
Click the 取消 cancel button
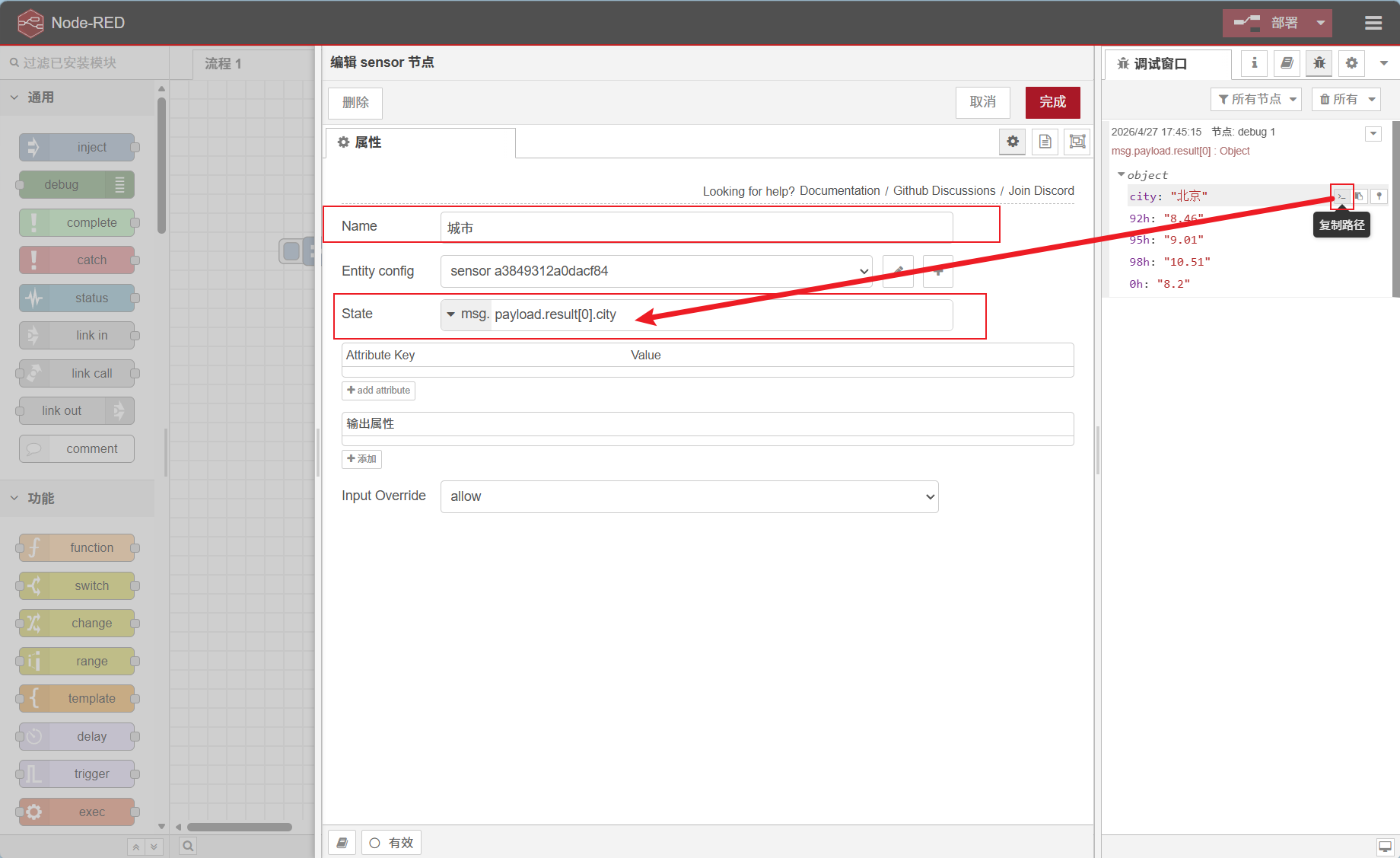[x=982, y=102]
